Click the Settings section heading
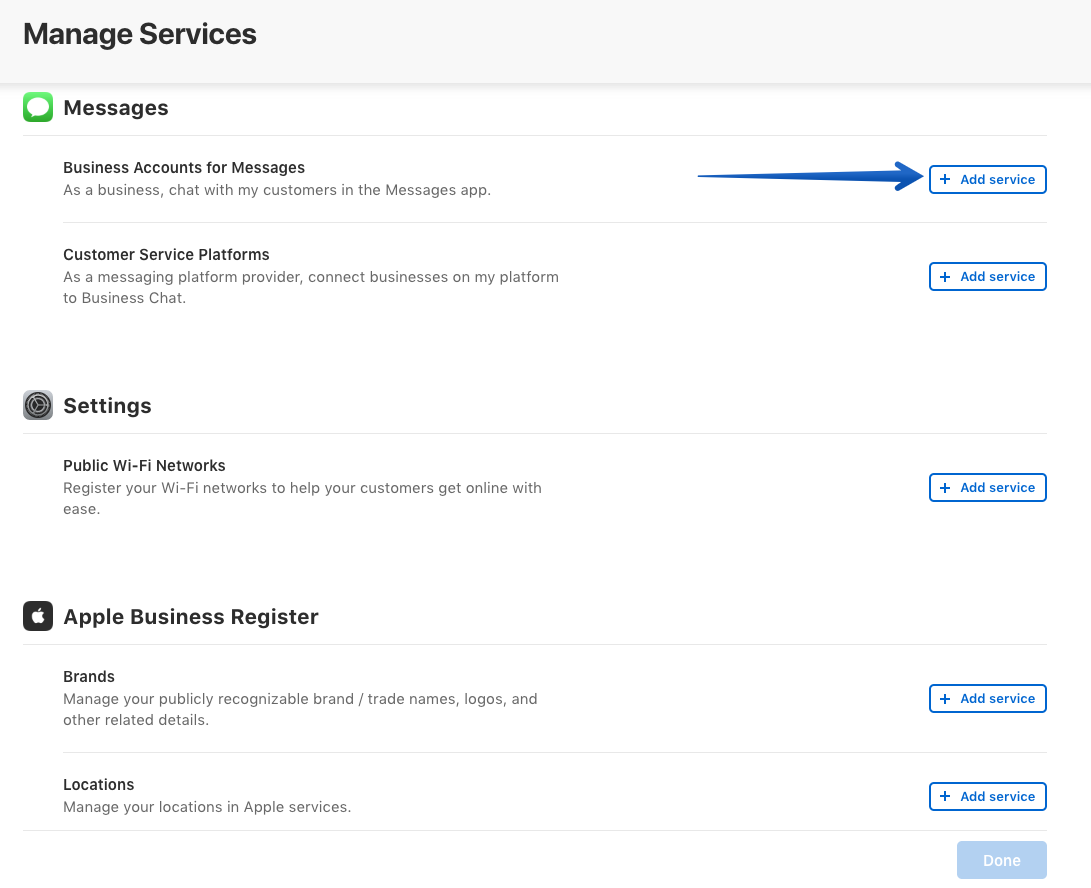 click(107, 406)
